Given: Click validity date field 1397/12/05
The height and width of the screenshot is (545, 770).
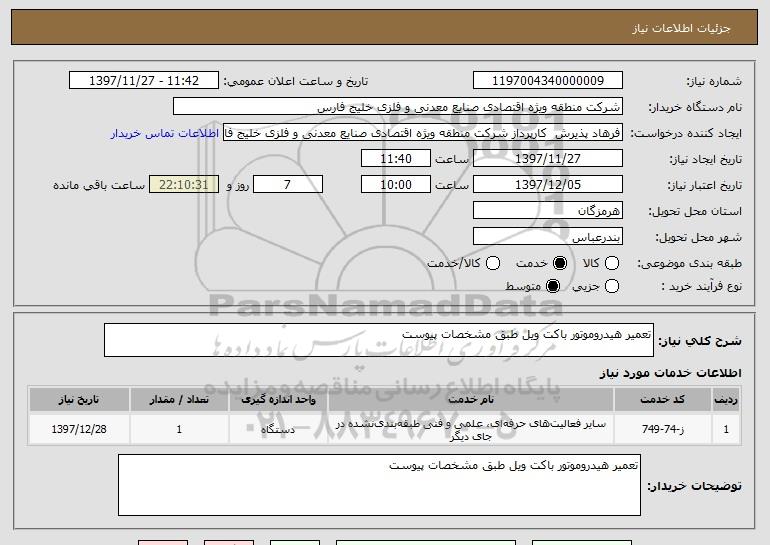Looking at the screenshot, I should [x=548, y=185].
